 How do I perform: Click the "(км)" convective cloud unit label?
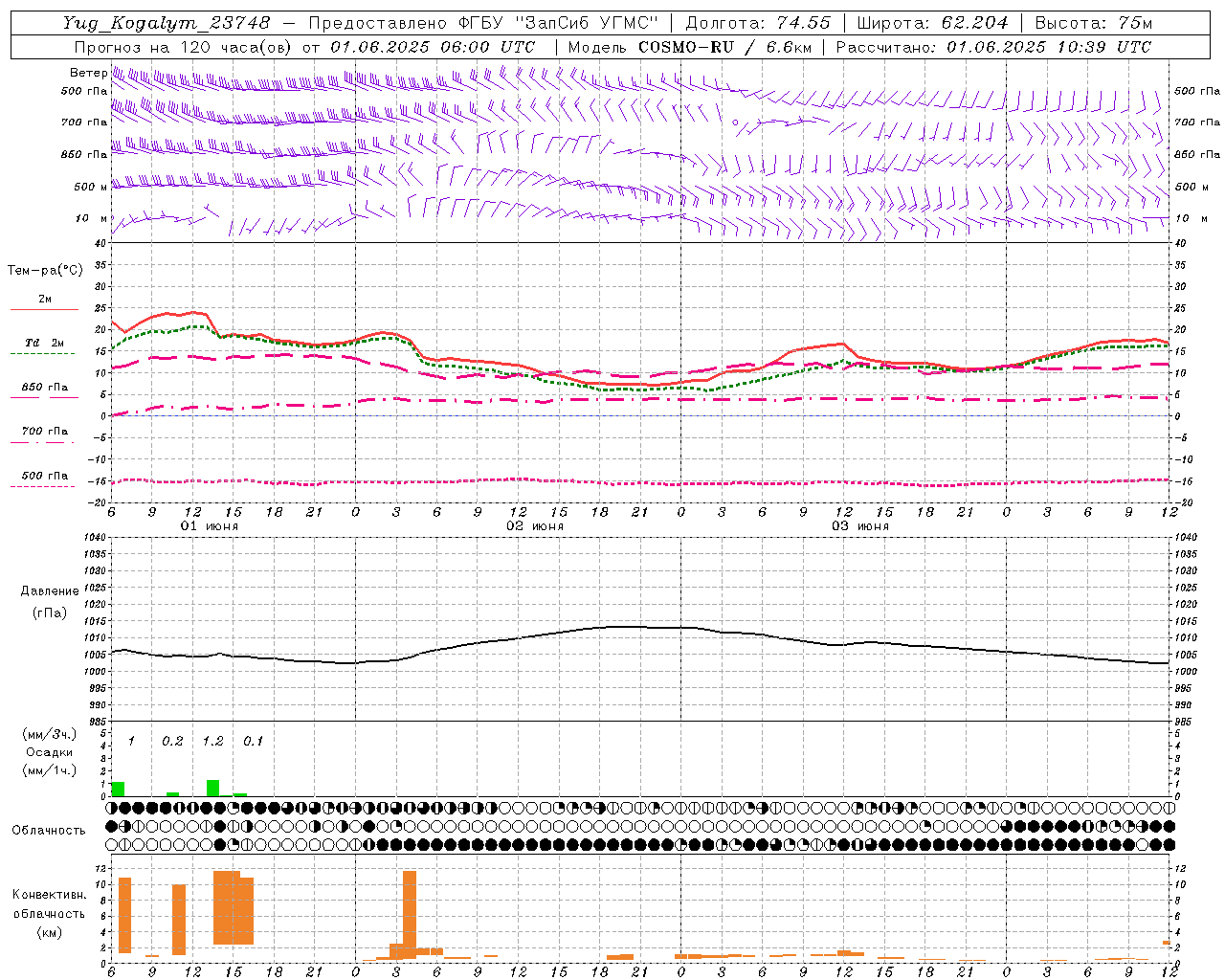click(x=49, y=932)
